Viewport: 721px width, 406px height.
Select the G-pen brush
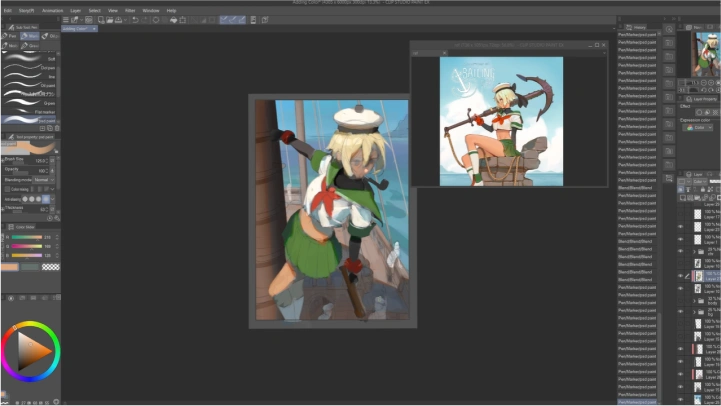(x=29, y=103)
